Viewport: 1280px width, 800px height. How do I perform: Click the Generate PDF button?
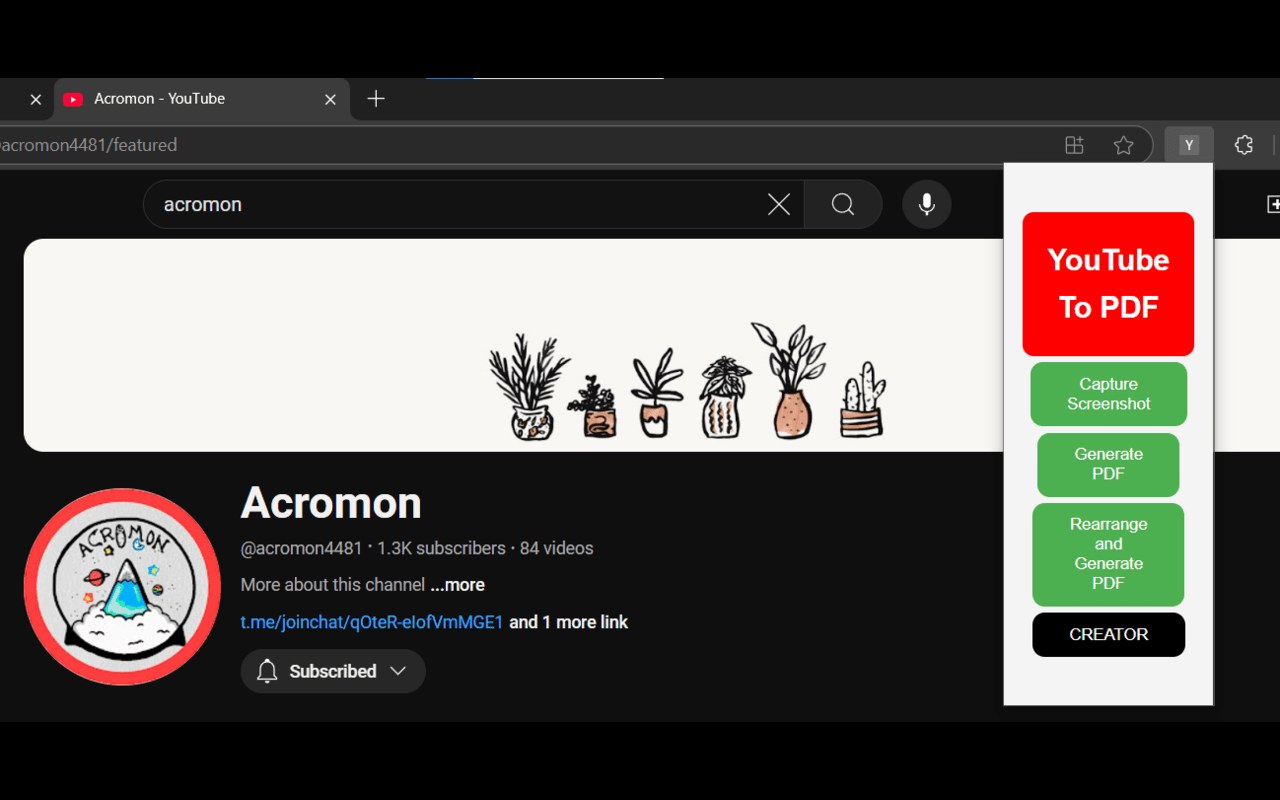coord(1108,464)
